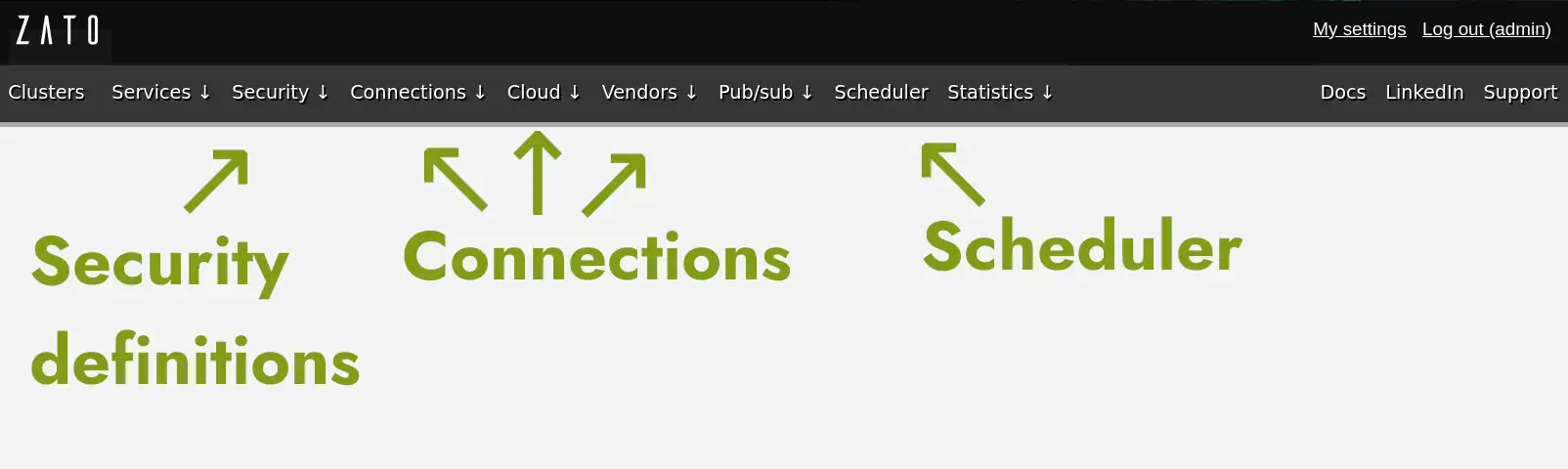Expand the Services dropdown menu
The width and height of the screenshot is (1568, 469).
click(x=160, y=93)
